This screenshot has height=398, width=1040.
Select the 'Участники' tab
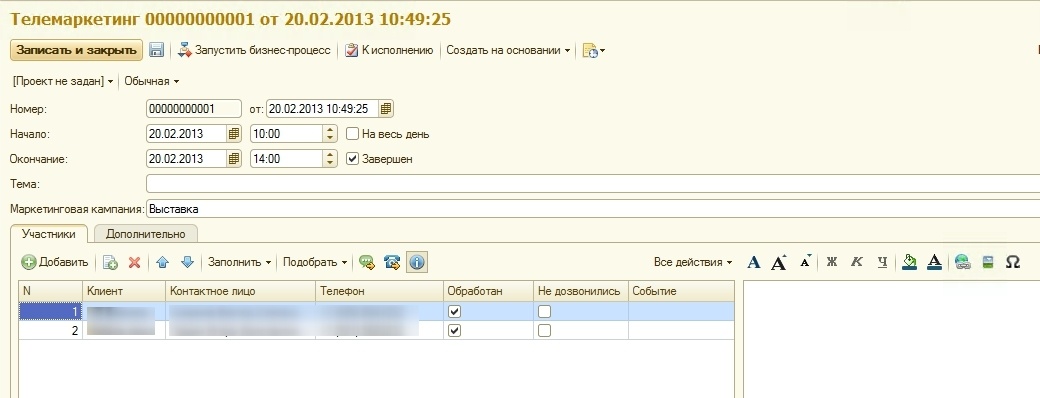click(49, 234)
